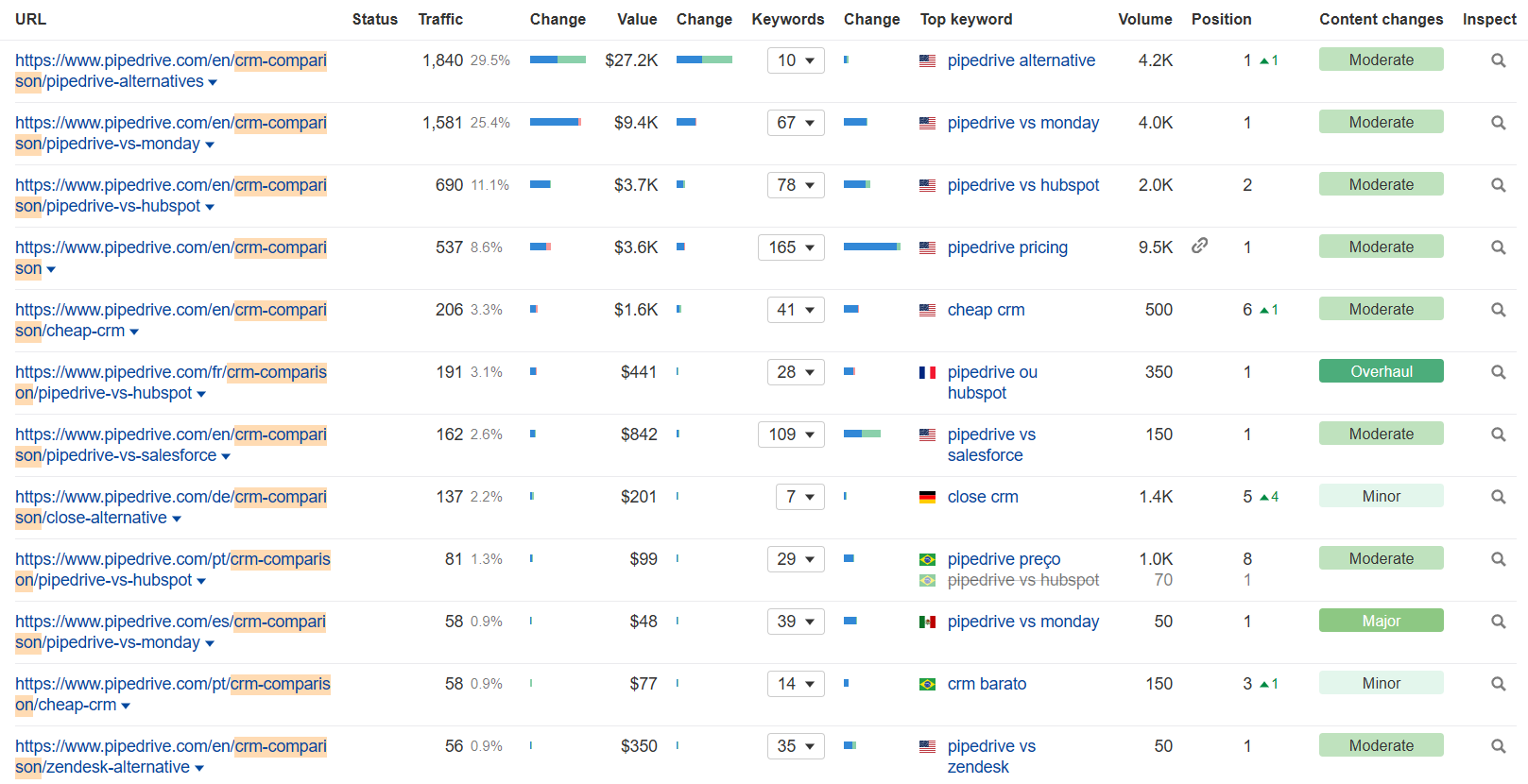The image size is (1528, 784).
Task: Inspect the close crm row
Action: click(1498, 497)
